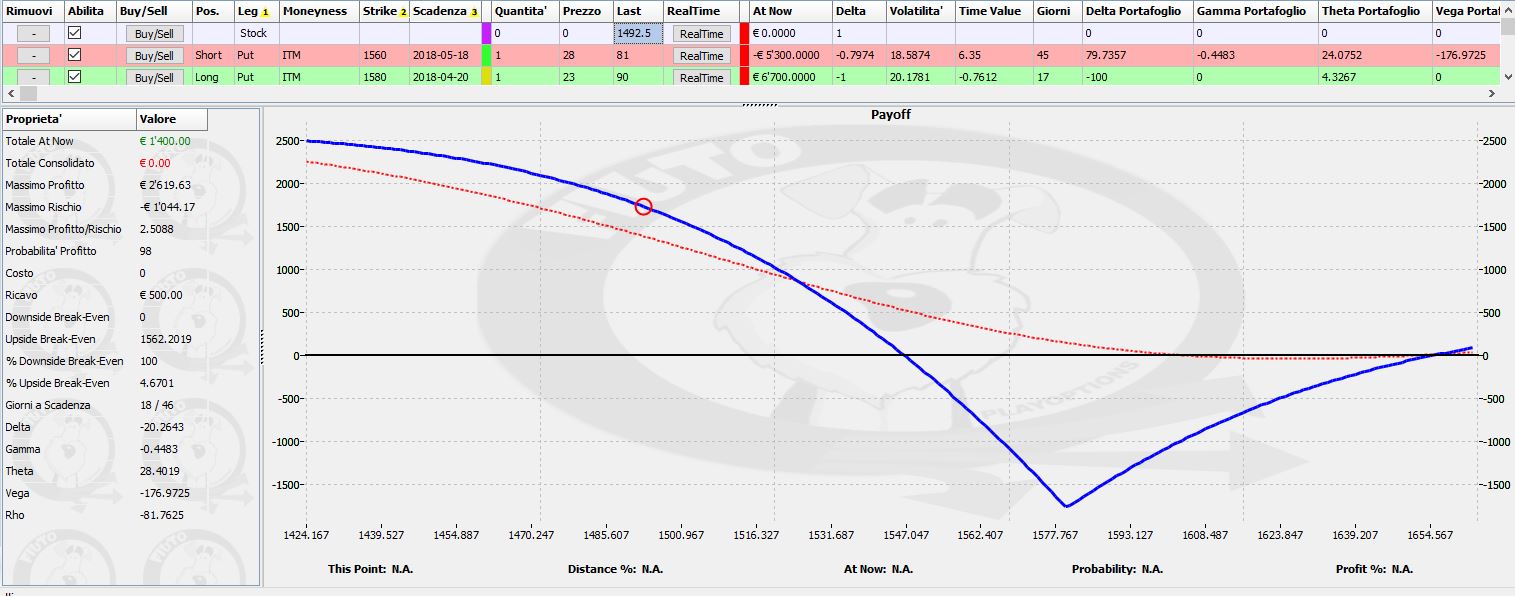Screen dimensions: 1515x596
Task: Uncheck Abilita for the Stock row
Action: (74, 33)
